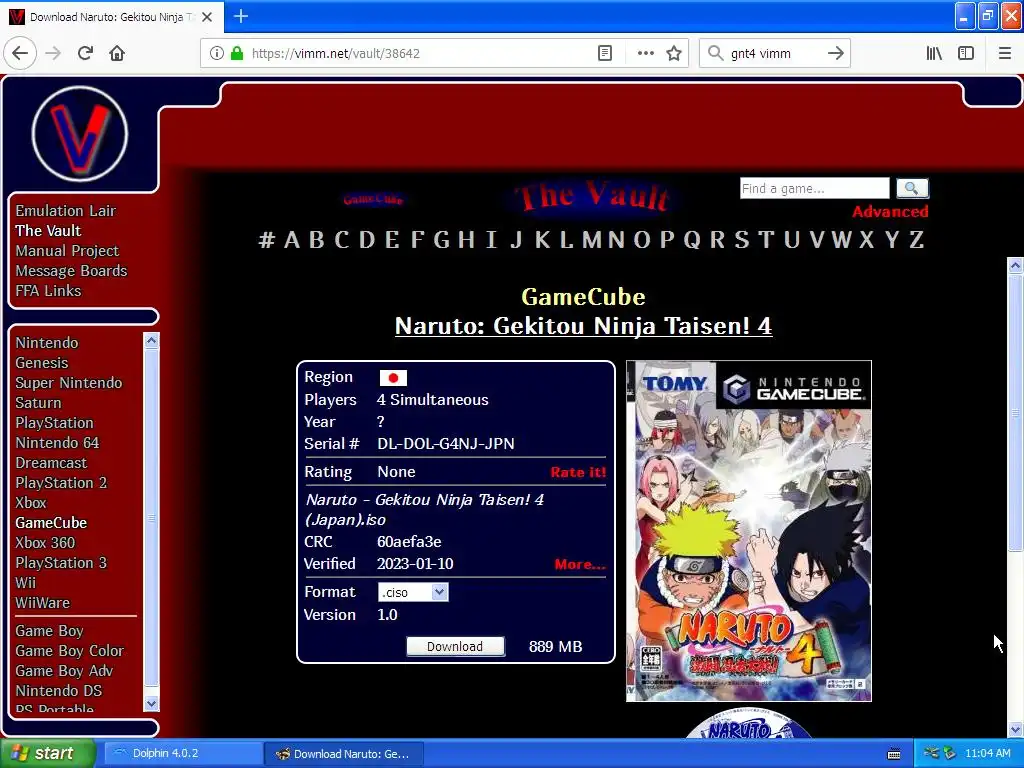This screenshot has height=768, width=1024.
Task: Click systems list scroll down arrow
Action: click(x=151, y=703)
